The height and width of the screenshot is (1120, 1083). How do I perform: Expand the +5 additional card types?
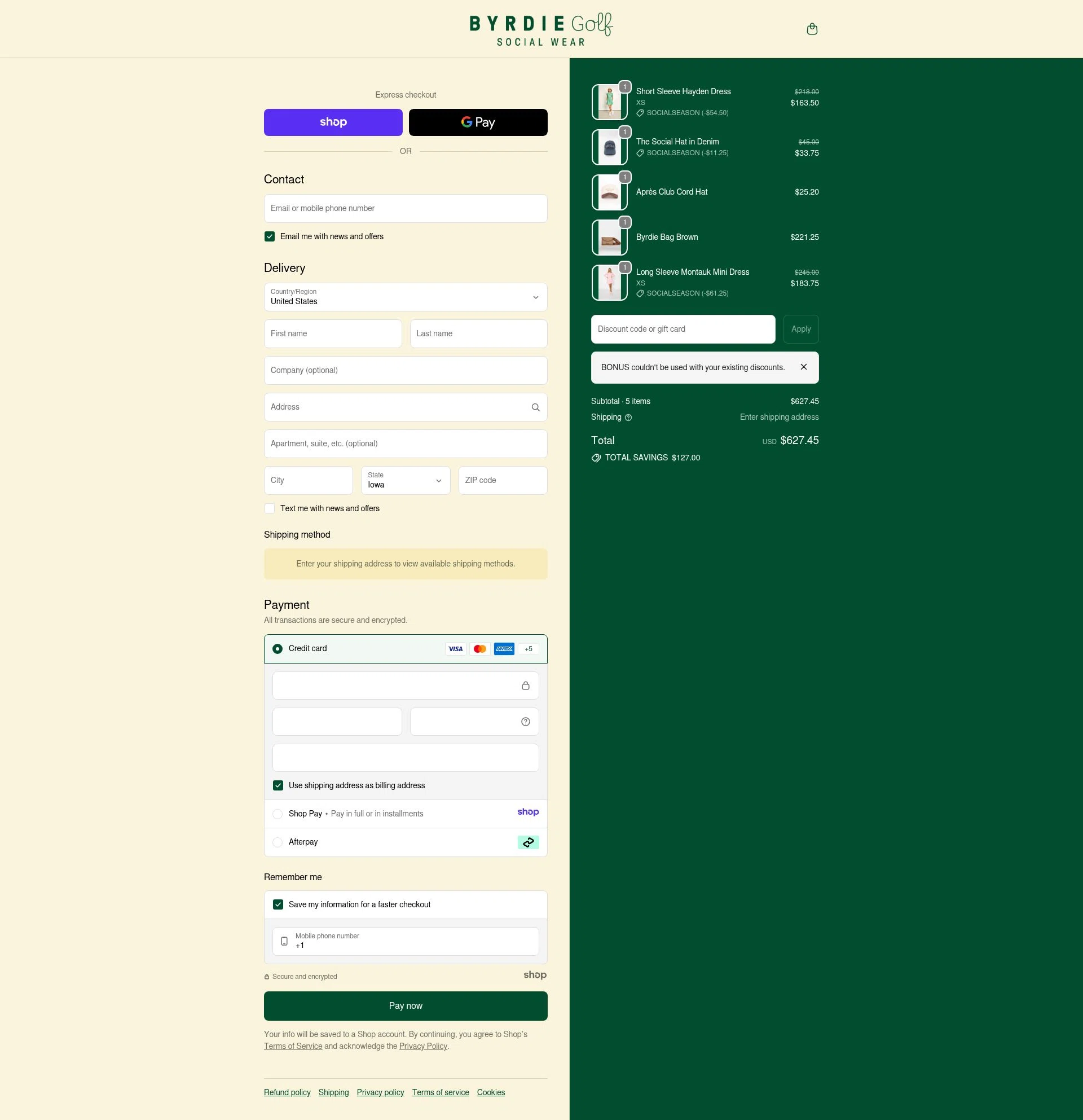click(x=528, y=648)
